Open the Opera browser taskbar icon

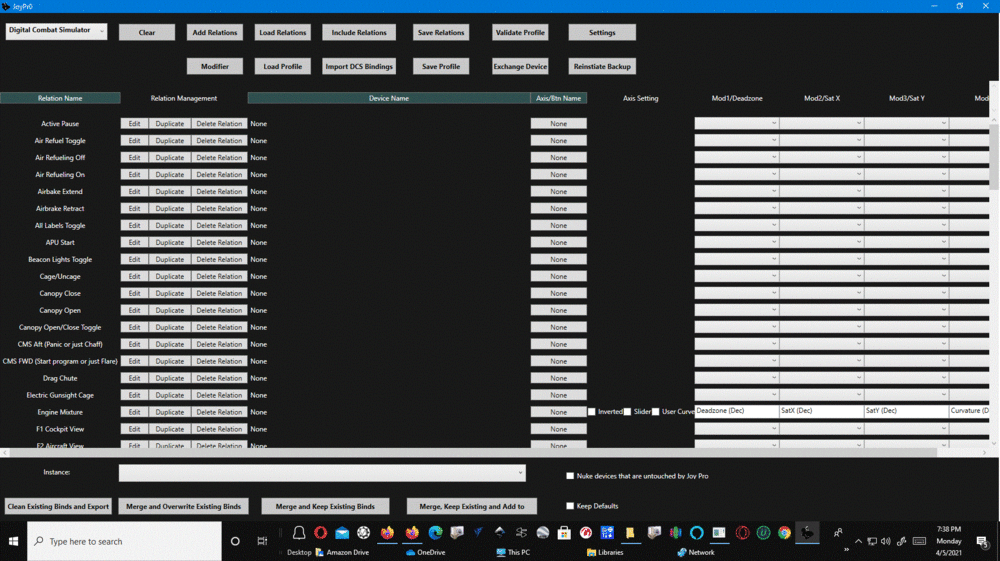[x=320, y=532]
